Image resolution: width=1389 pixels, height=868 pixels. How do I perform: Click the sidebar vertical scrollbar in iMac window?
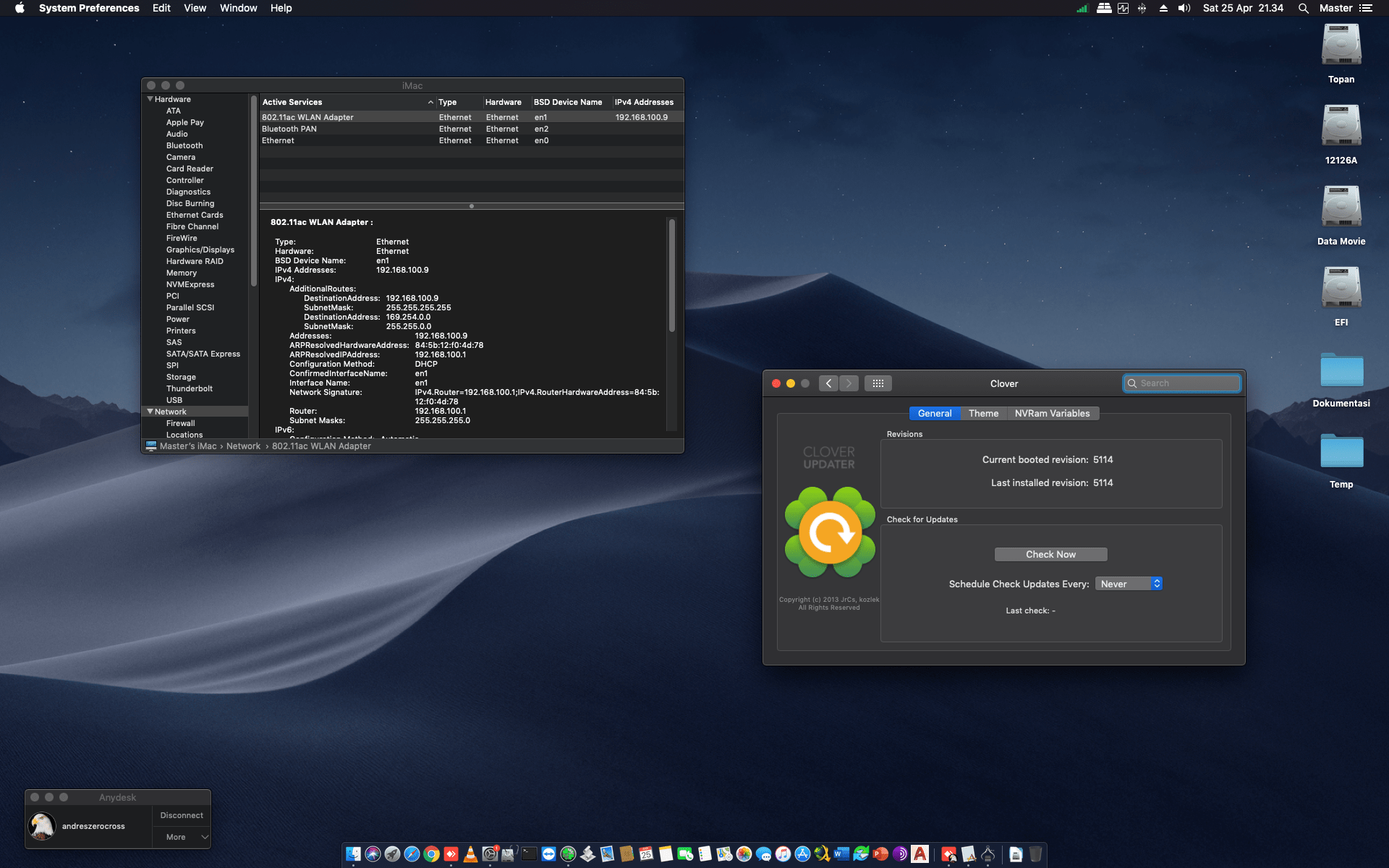[x=254, y=192]
